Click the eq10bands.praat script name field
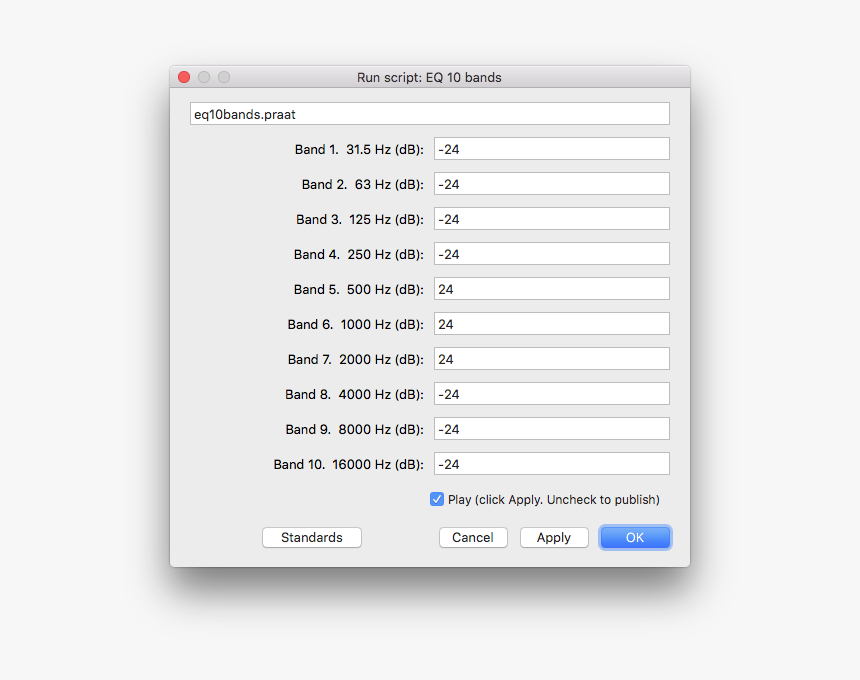860x680 pixels. 429,114
